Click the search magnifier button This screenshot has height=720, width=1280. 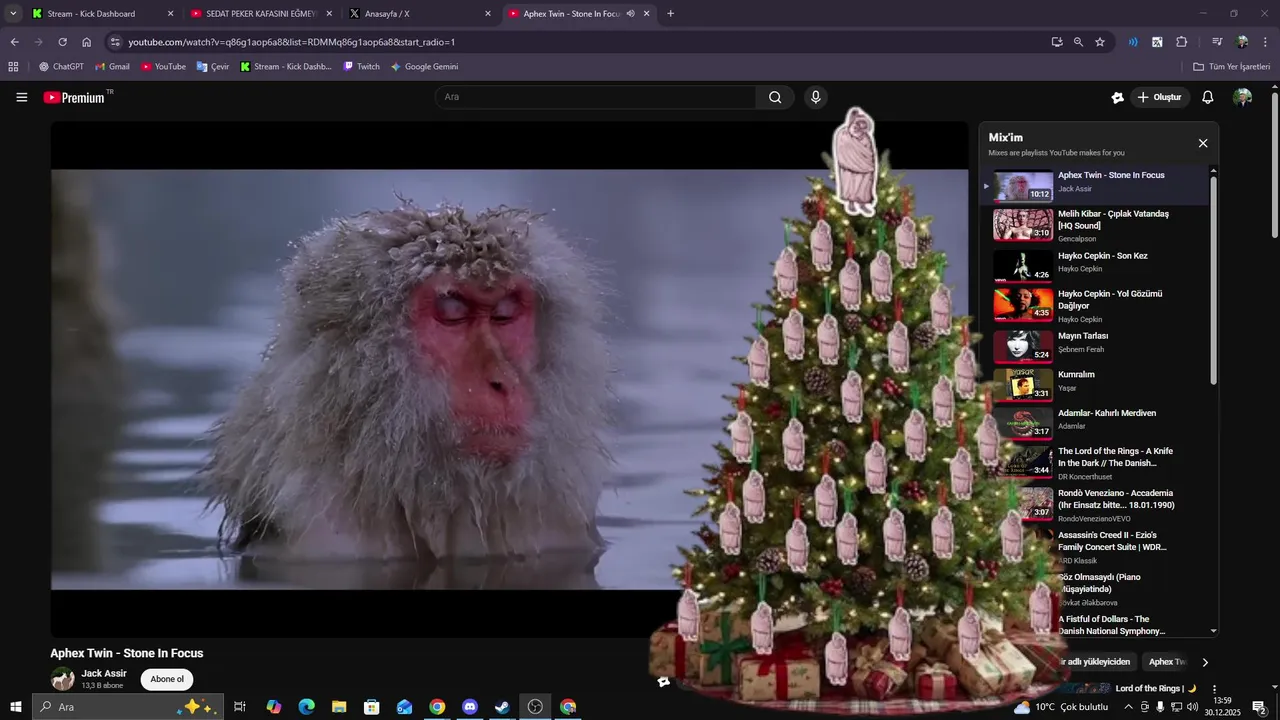tap(775, 97)
